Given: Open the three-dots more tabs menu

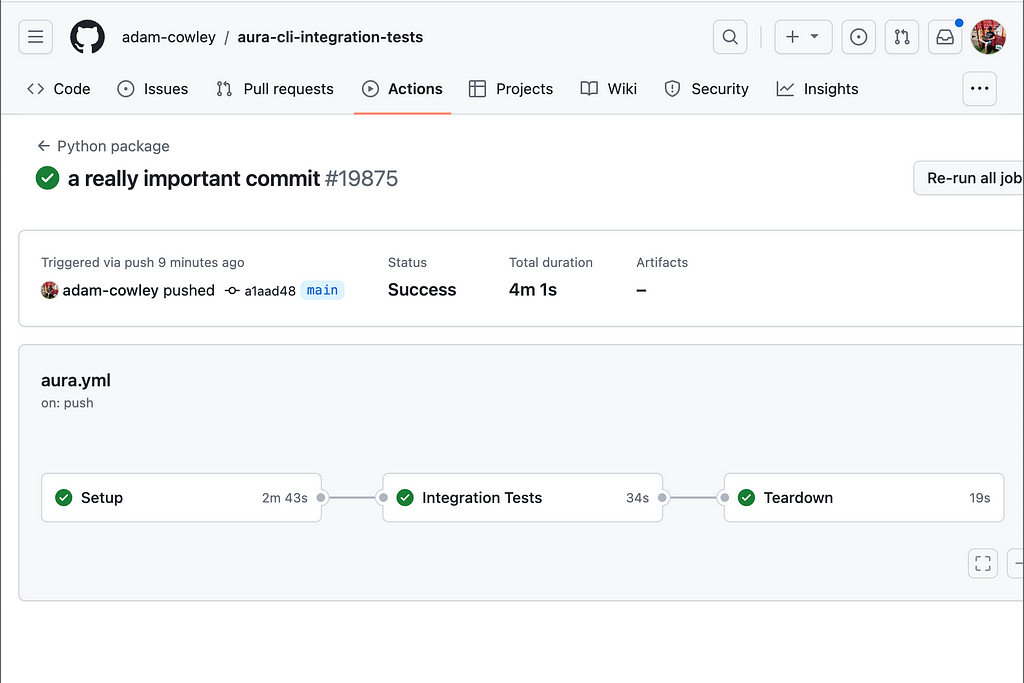Looking at the screenshot, I should (980, 89).
